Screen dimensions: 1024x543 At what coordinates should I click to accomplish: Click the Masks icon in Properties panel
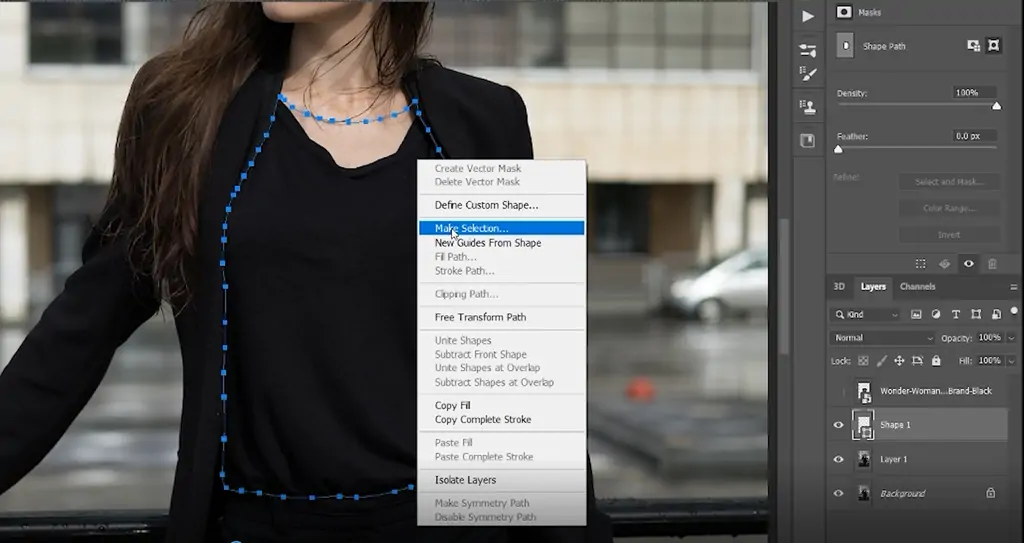844,12
